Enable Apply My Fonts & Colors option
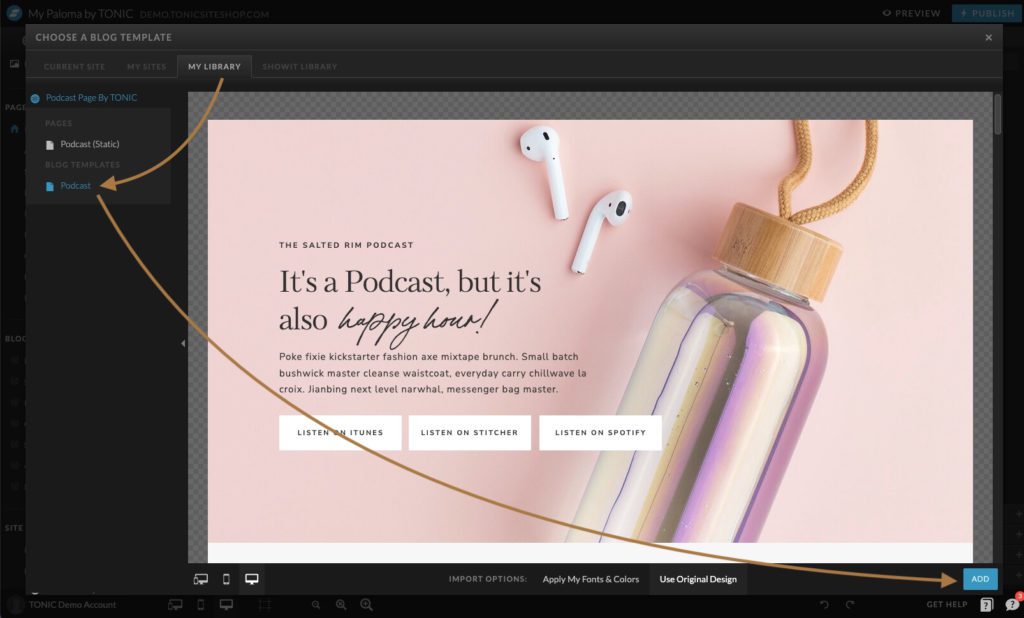 (590, 579)
